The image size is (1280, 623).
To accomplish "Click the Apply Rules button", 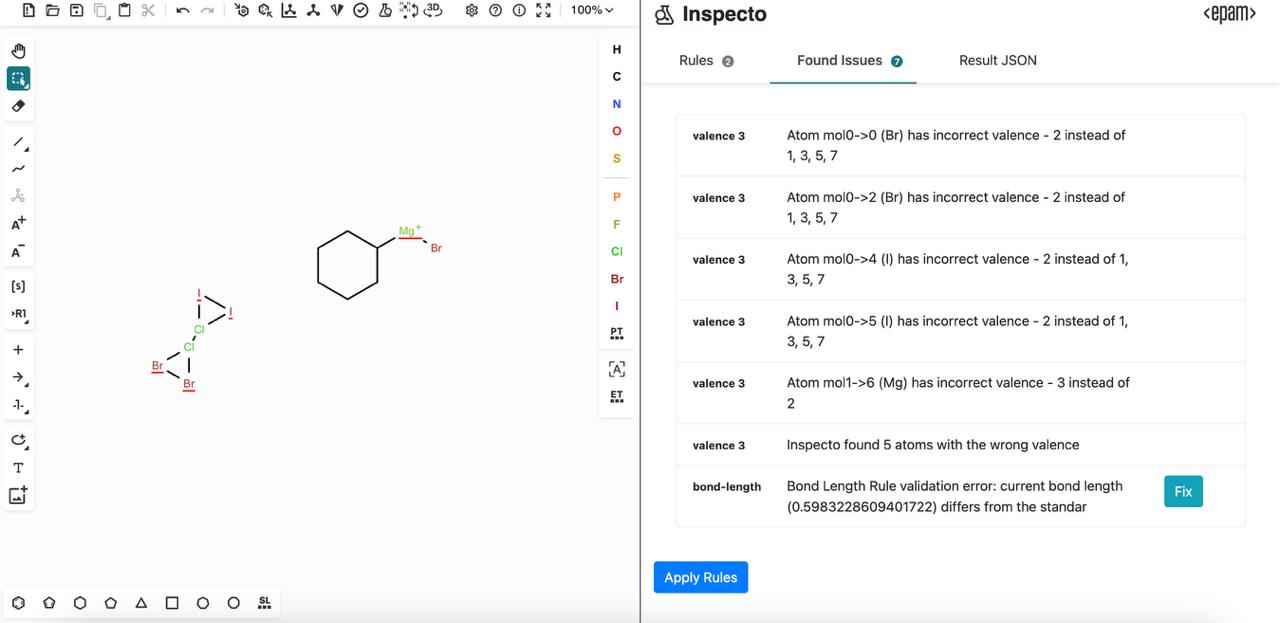I will tap(700, 577).
